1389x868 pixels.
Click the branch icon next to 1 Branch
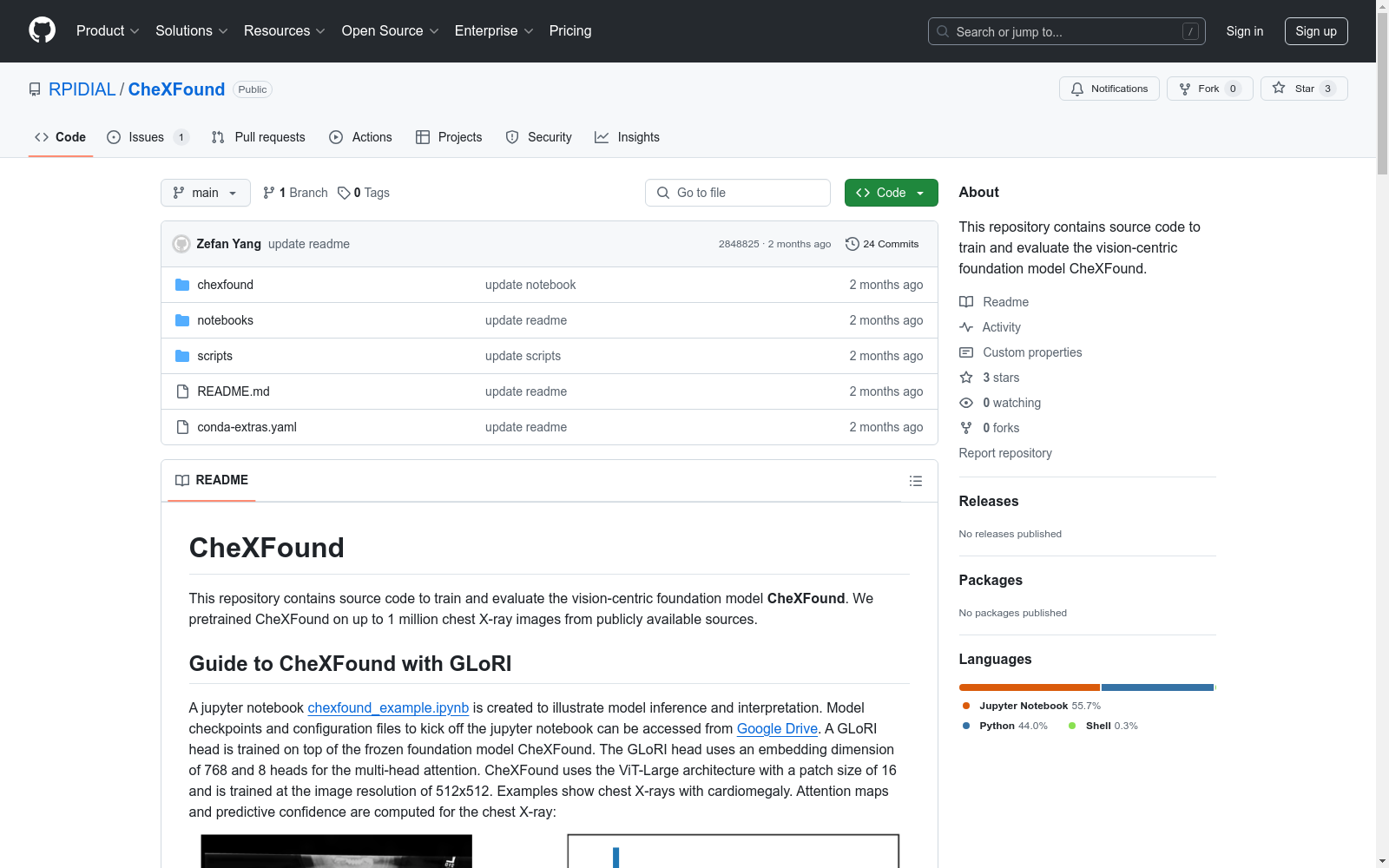(269, 193)
